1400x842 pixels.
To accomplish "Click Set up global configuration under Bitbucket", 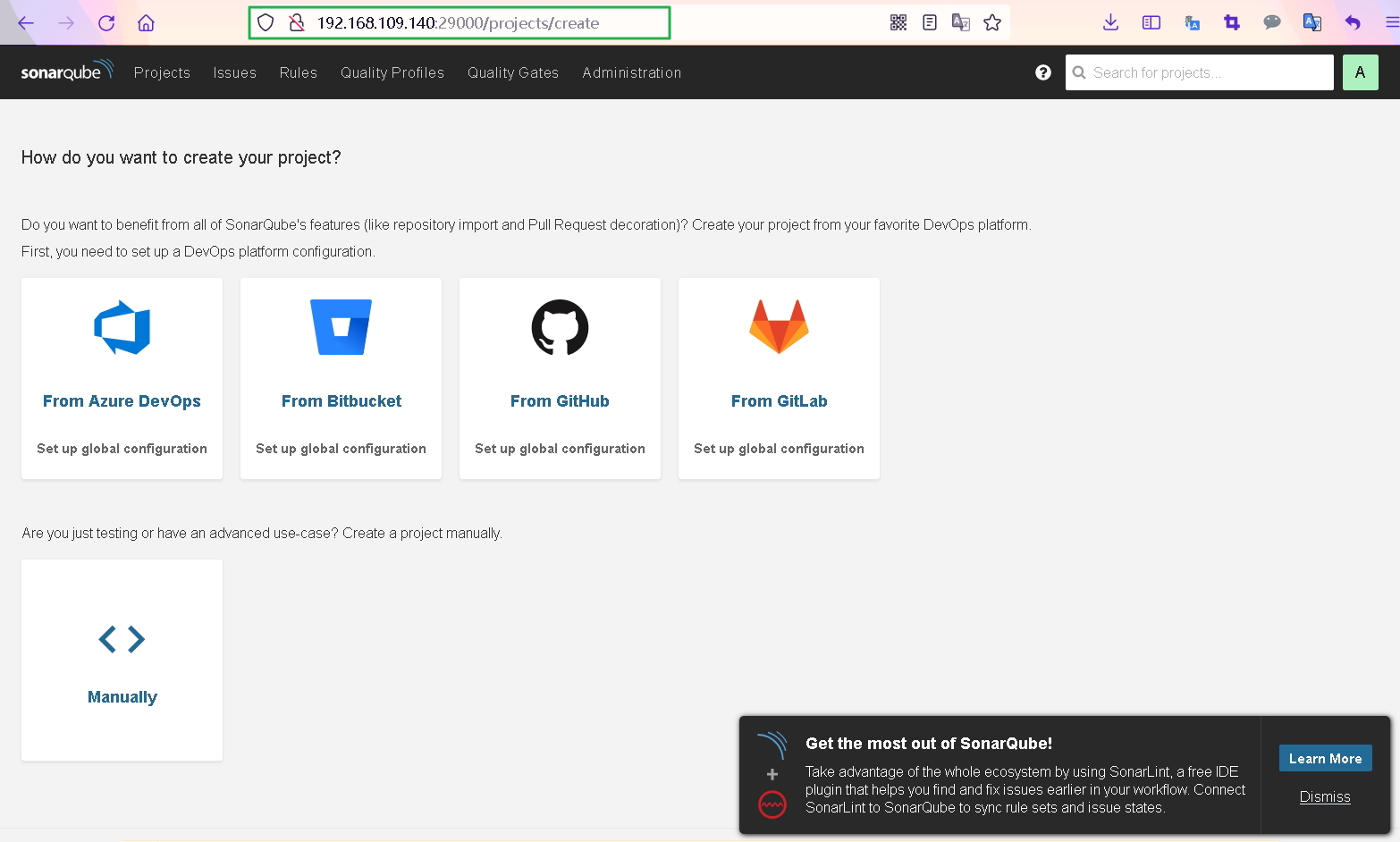I will point(341,449).
